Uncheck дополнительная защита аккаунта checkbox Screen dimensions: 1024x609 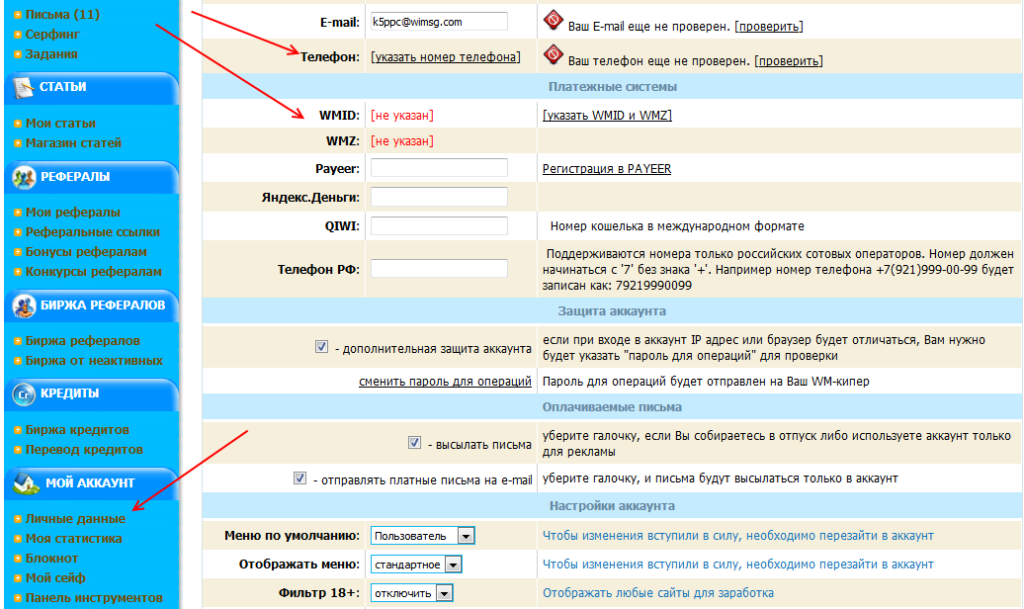click(x=321, y=347)
